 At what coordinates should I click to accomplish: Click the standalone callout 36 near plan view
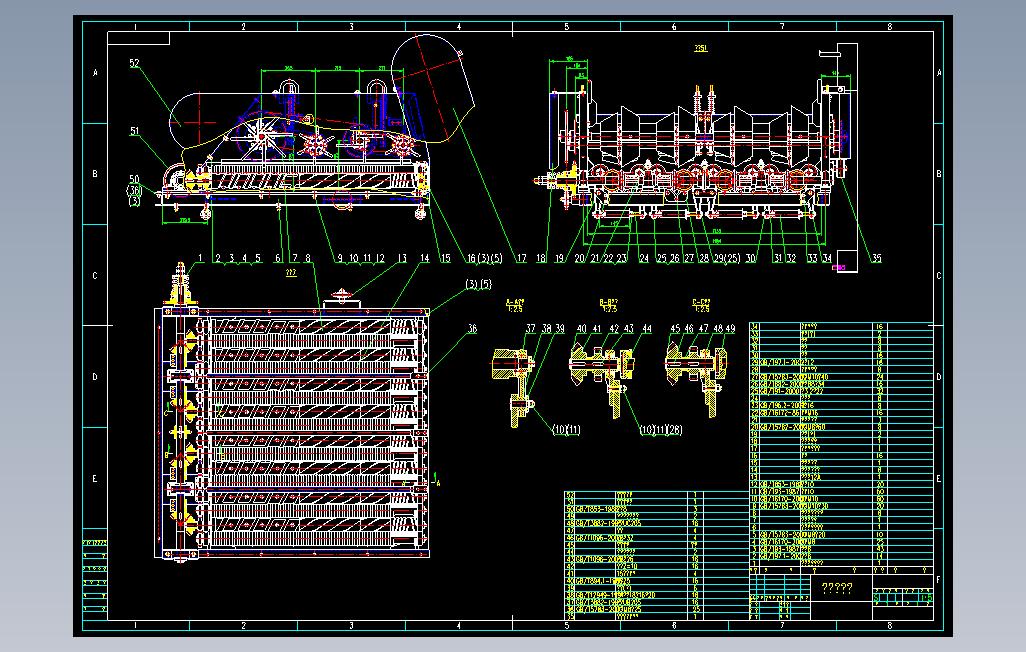tap(472, 329)
